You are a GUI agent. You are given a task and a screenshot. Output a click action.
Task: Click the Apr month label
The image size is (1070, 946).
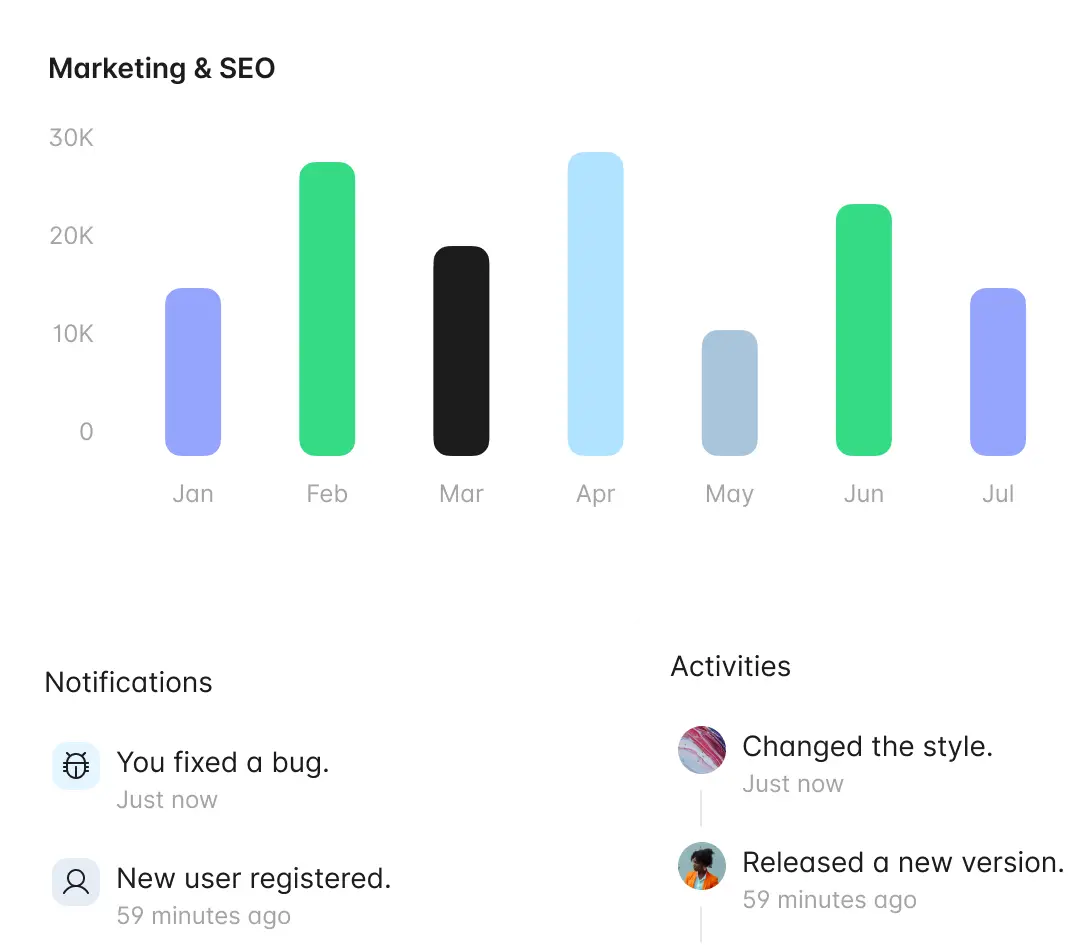(596, 493)
